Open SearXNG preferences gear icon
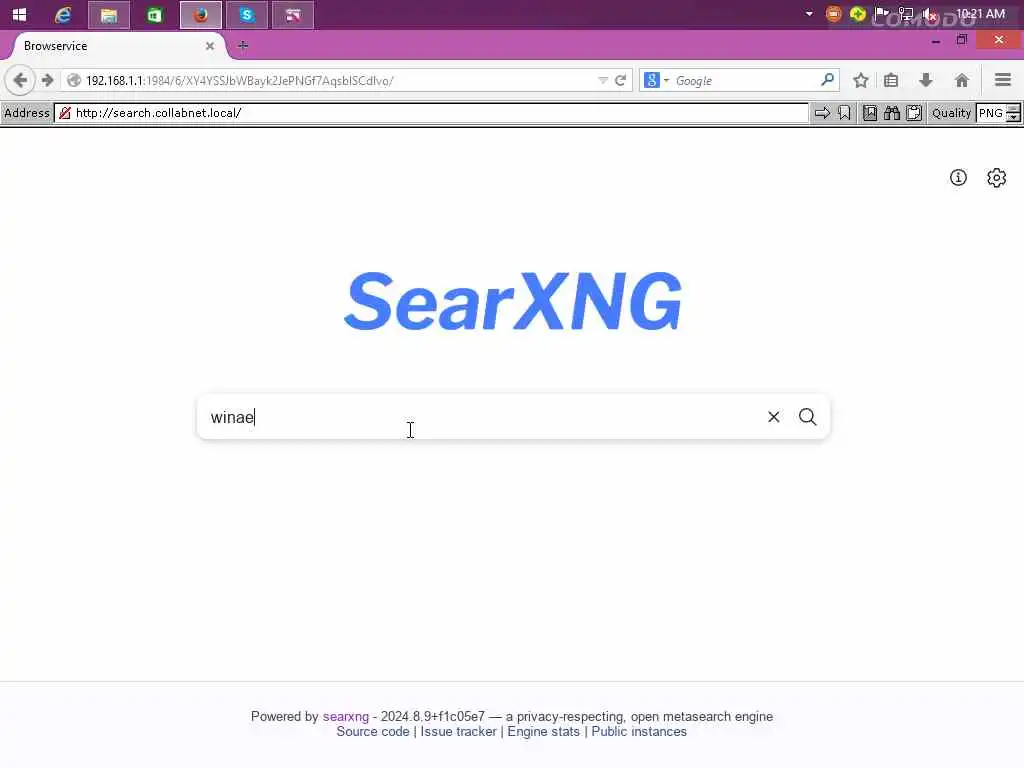This screenshot has height=768, width=1024. point(997,178)
